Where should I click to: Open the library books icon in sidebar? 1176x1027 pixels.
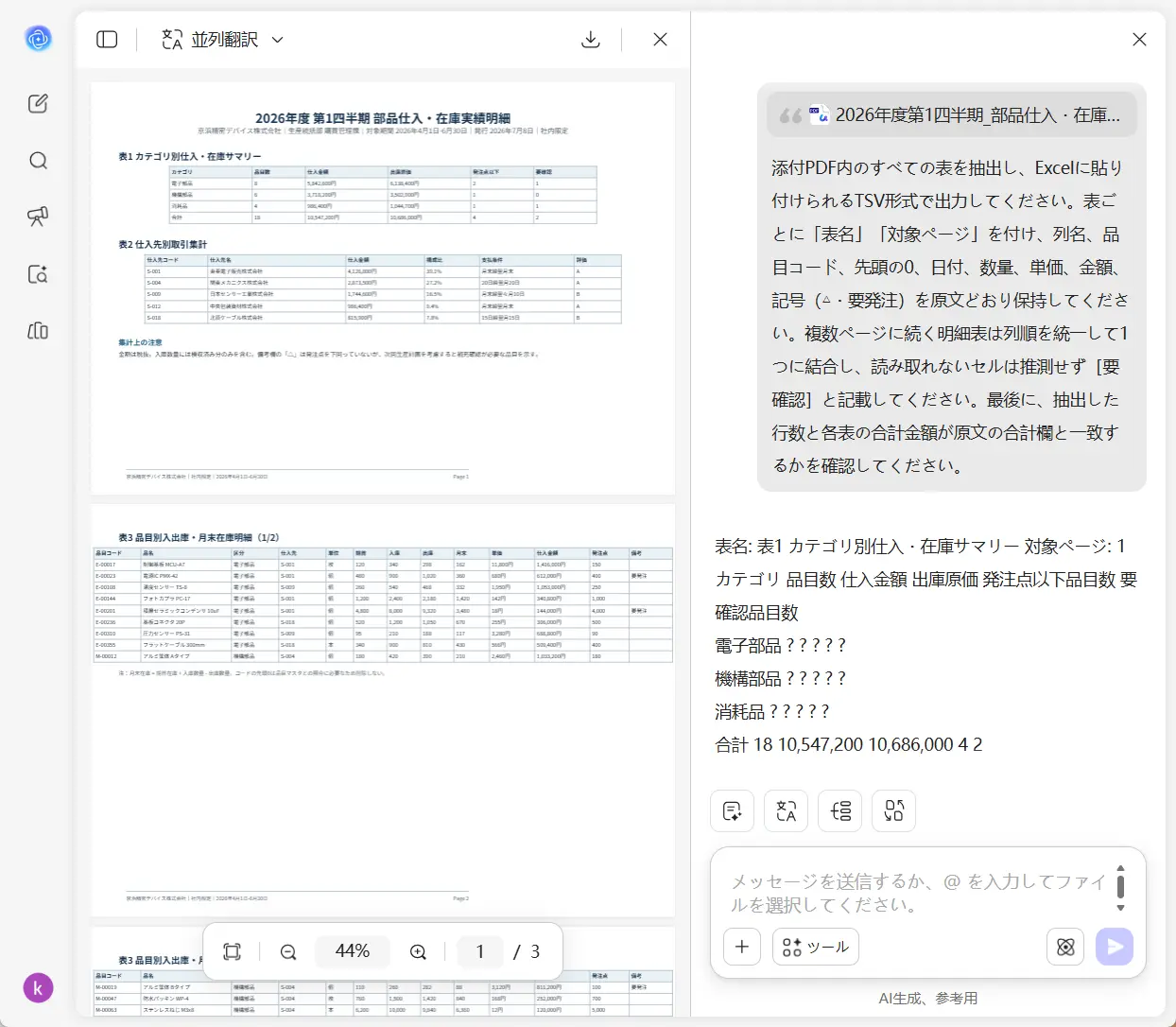pyautogui.click(x=38, y=331)
